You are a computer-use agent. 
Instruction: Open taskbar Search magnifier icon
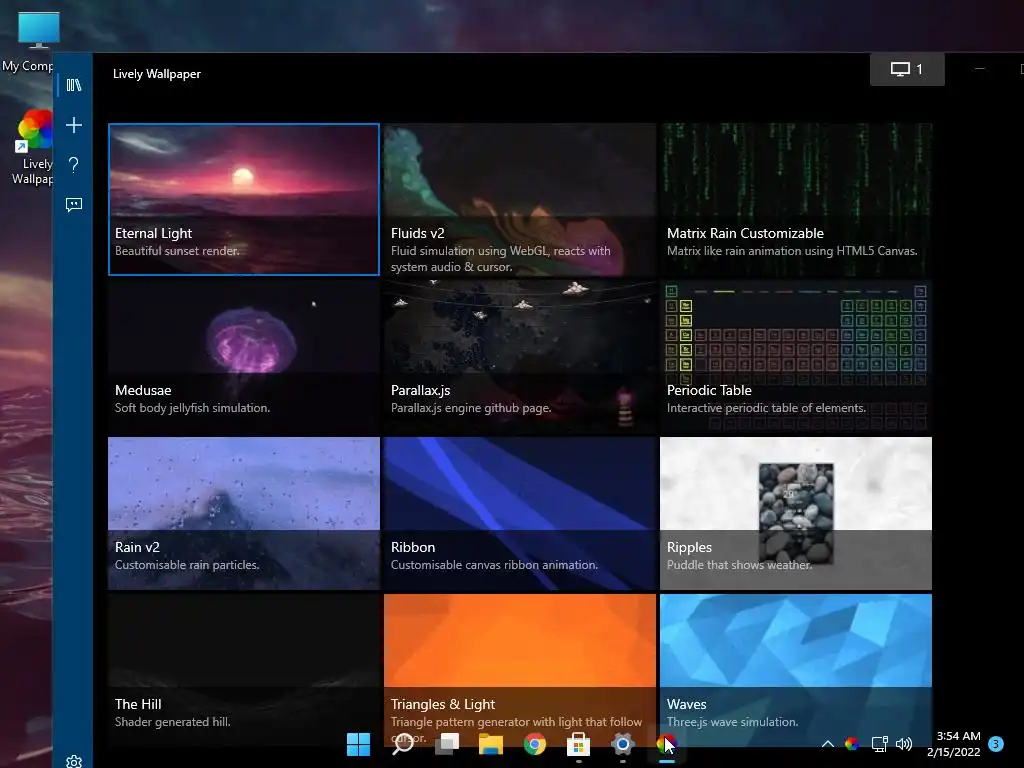(402, 744)
